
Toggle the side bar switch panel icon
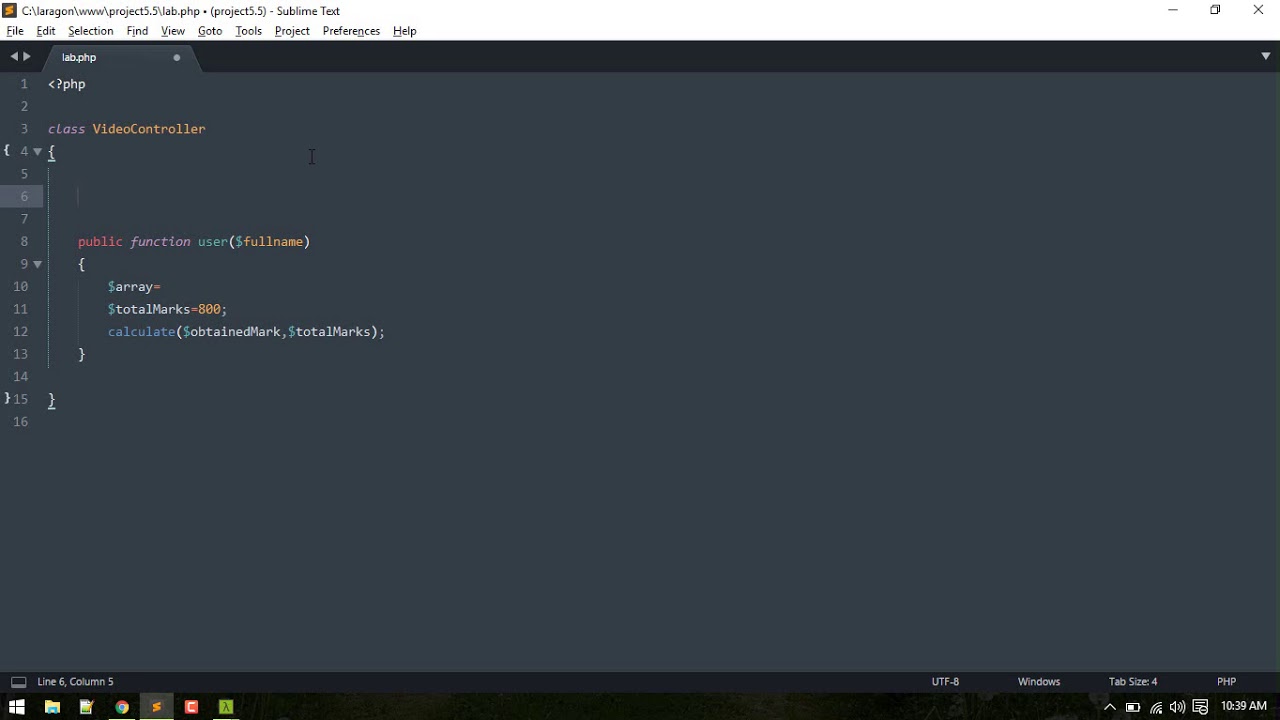pos(18,682)
